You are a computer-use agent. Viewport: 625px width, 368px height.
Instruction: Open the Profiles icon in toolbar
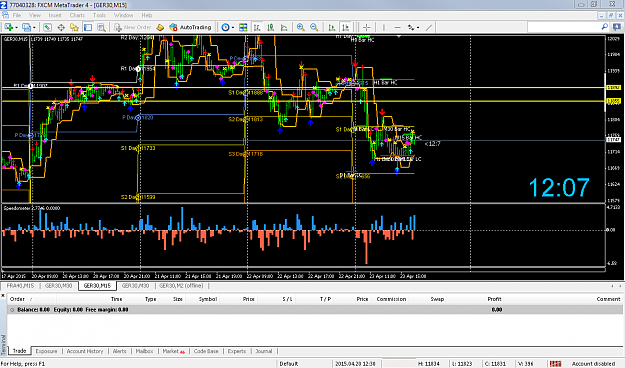(26, 27)
